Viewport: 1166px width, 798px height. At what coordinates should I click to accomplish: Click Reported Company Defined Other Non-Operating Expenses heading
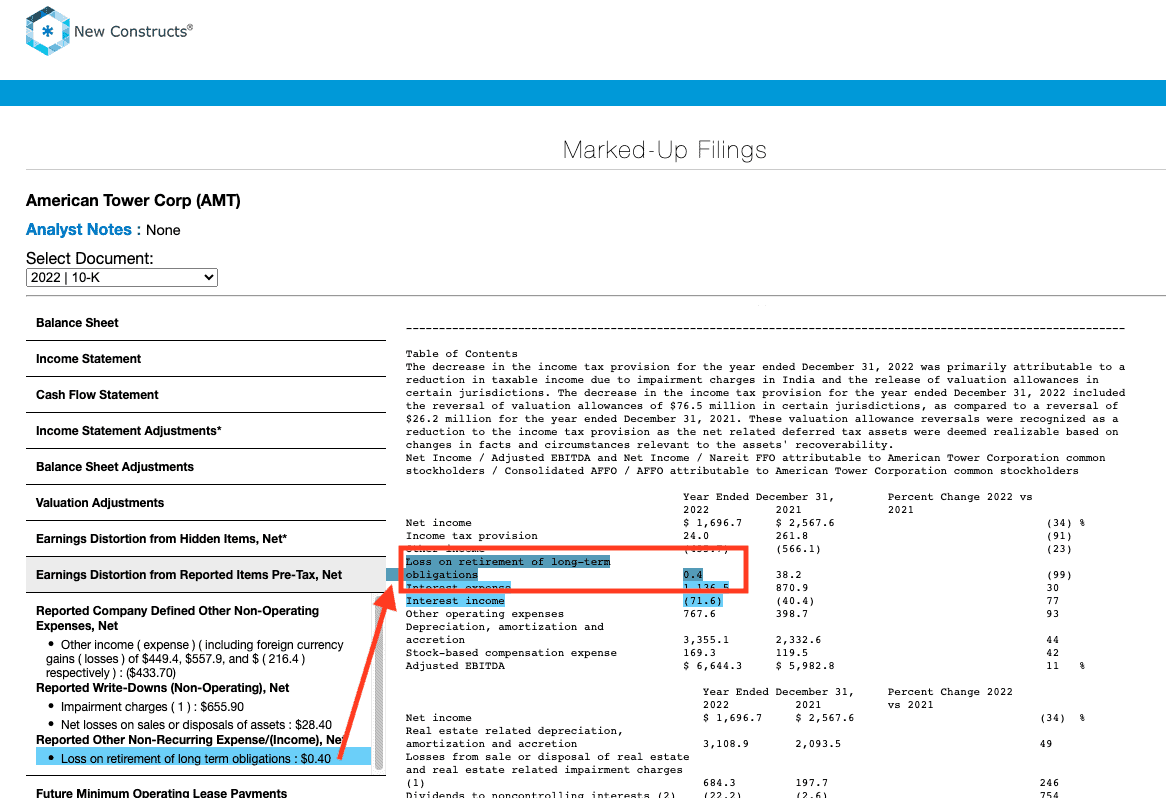pyautogui.click(x=178, y=618)
